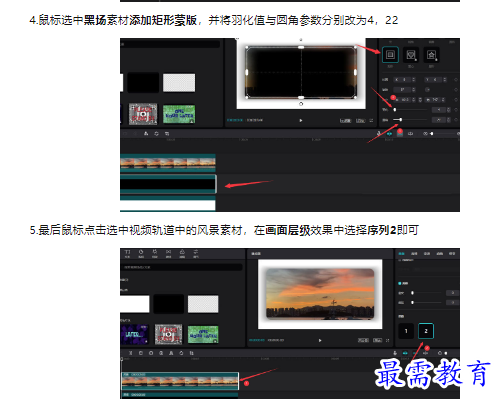Select the black clip on step 4 timeline
499x405 pixels.
pyautogui.click(x=168, y=184)
